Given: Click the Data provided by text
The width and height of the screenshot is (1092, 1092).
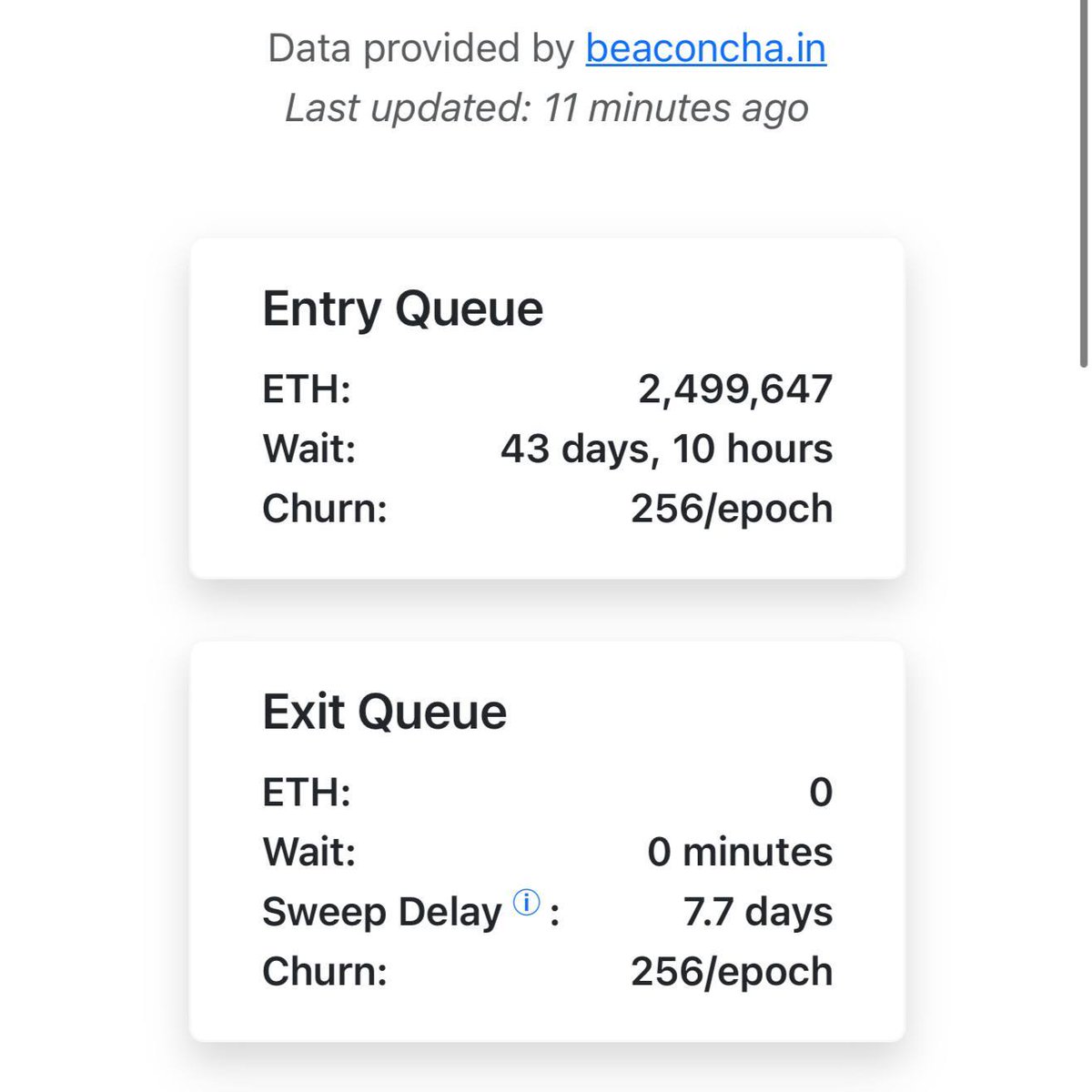Looking at the screenshot, I should (421, 48).
